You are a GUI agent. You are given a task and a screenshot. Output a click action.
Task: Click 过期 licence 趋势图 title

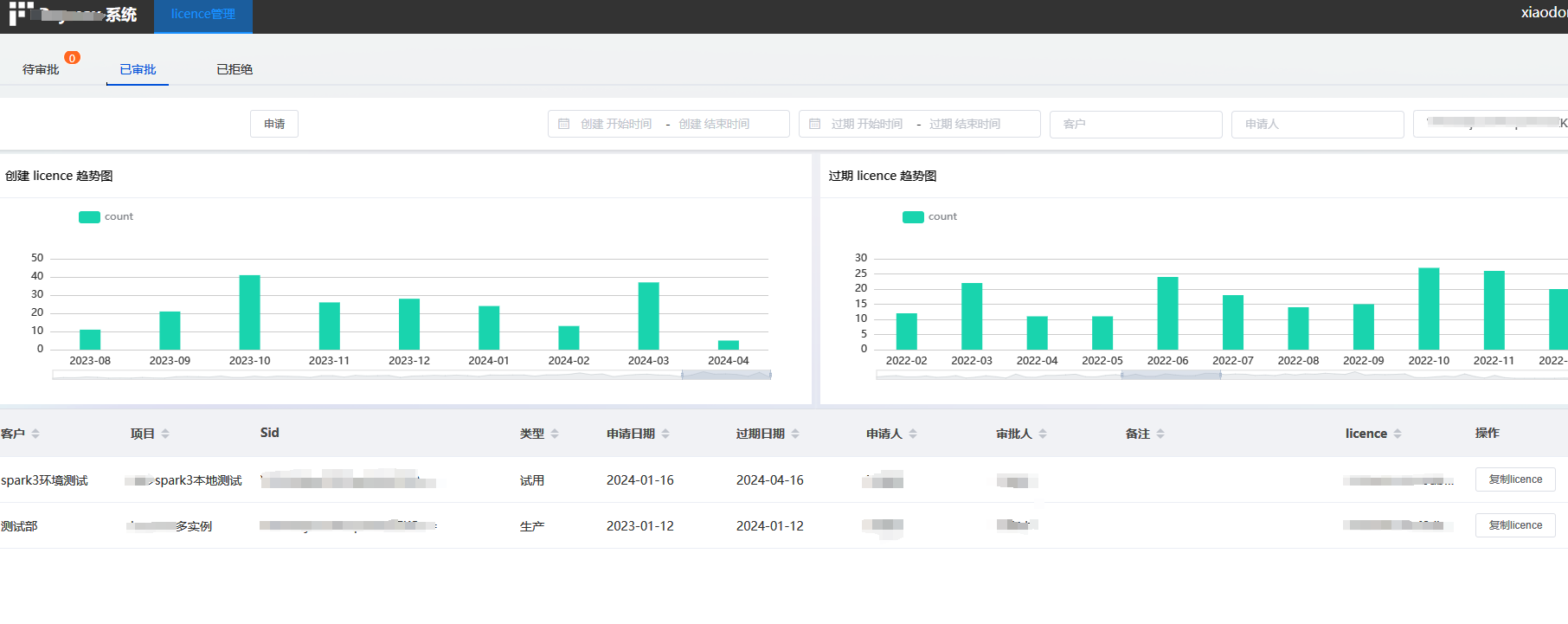tap(883, 176)
